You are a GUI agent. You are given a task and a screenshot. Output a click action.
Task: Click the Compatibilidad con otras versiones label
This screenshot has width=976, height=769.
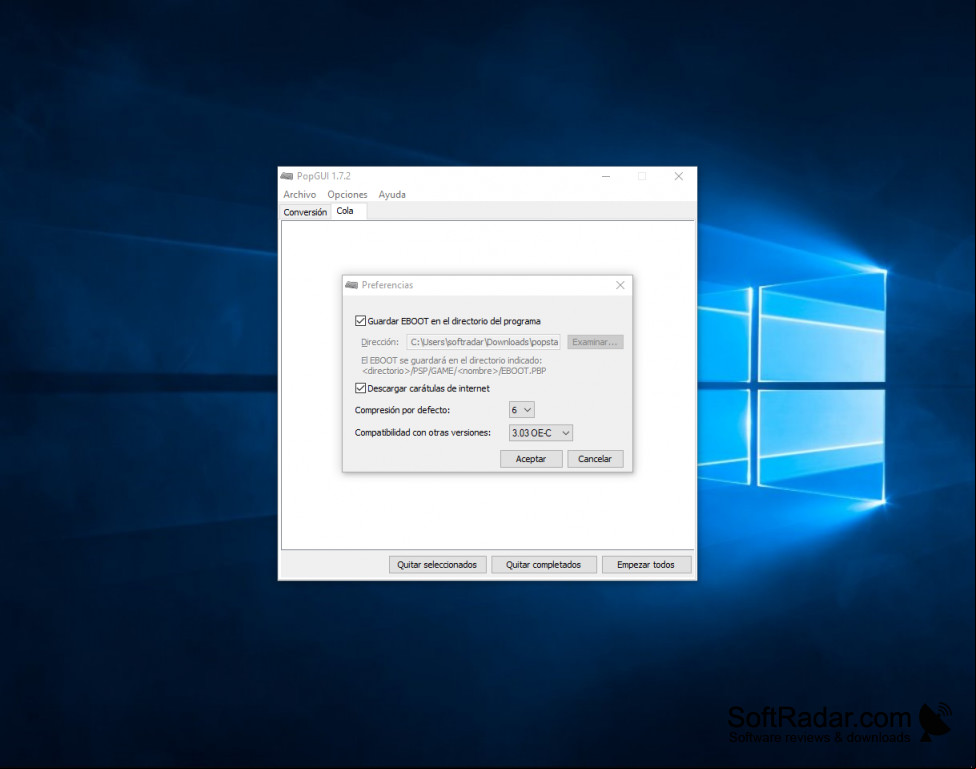tap(423, 433)
